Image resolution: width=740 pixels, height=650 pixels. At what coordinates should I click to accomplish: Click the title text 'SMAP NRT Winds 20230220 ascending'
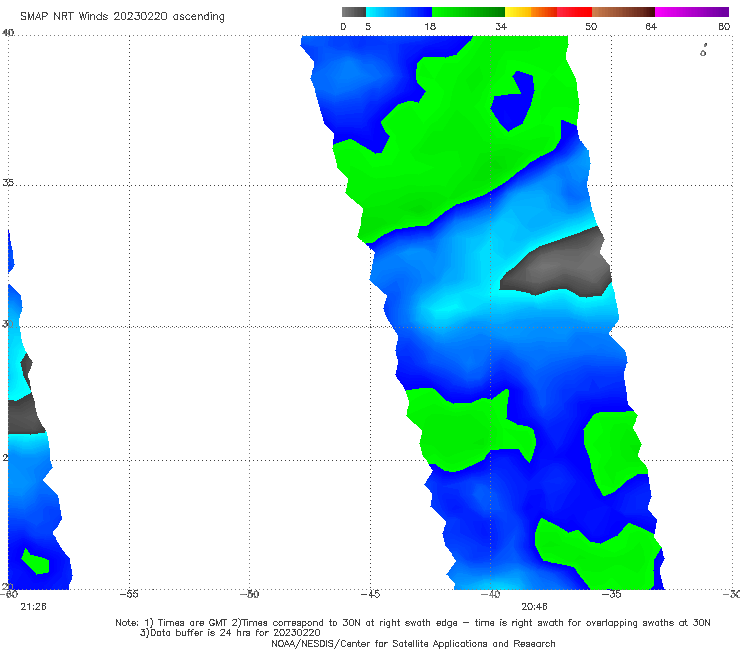click(122, 17)
